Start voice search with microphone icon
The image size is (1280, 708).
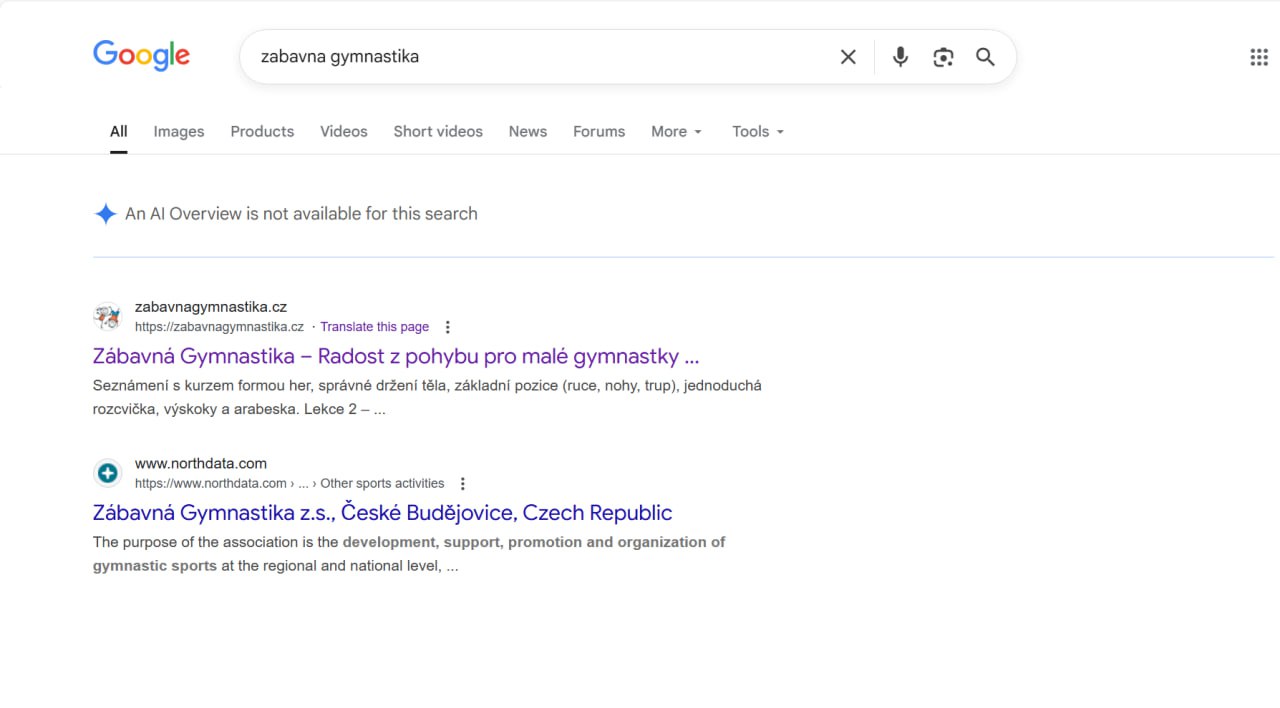click(x=900, y=57)
